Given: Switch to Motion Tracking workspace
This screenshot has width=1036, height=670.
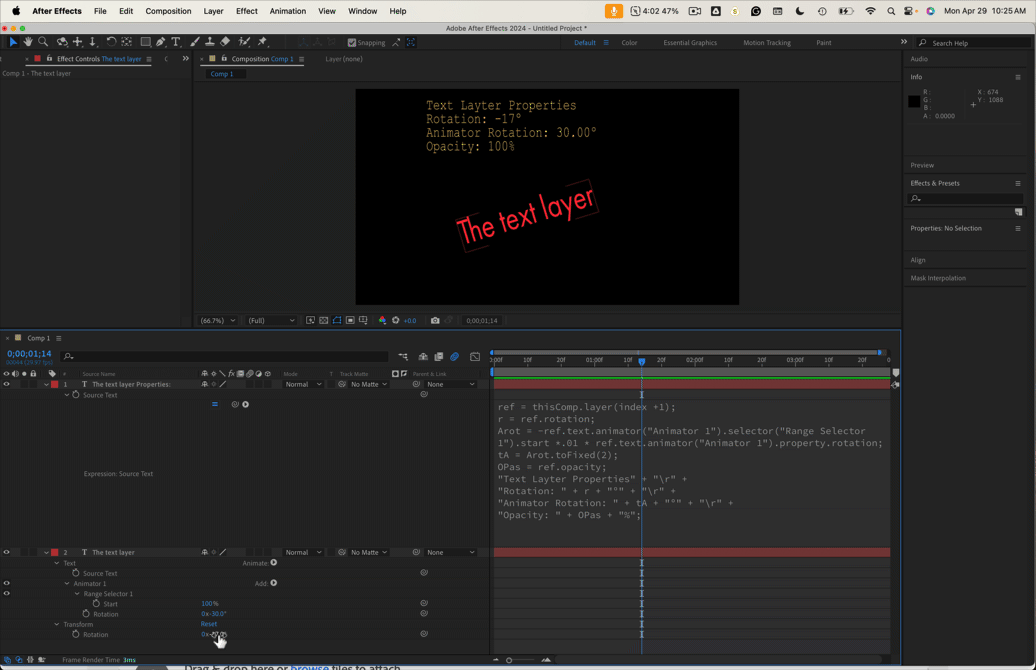Looking at the screenshot, I should [766, 42].
